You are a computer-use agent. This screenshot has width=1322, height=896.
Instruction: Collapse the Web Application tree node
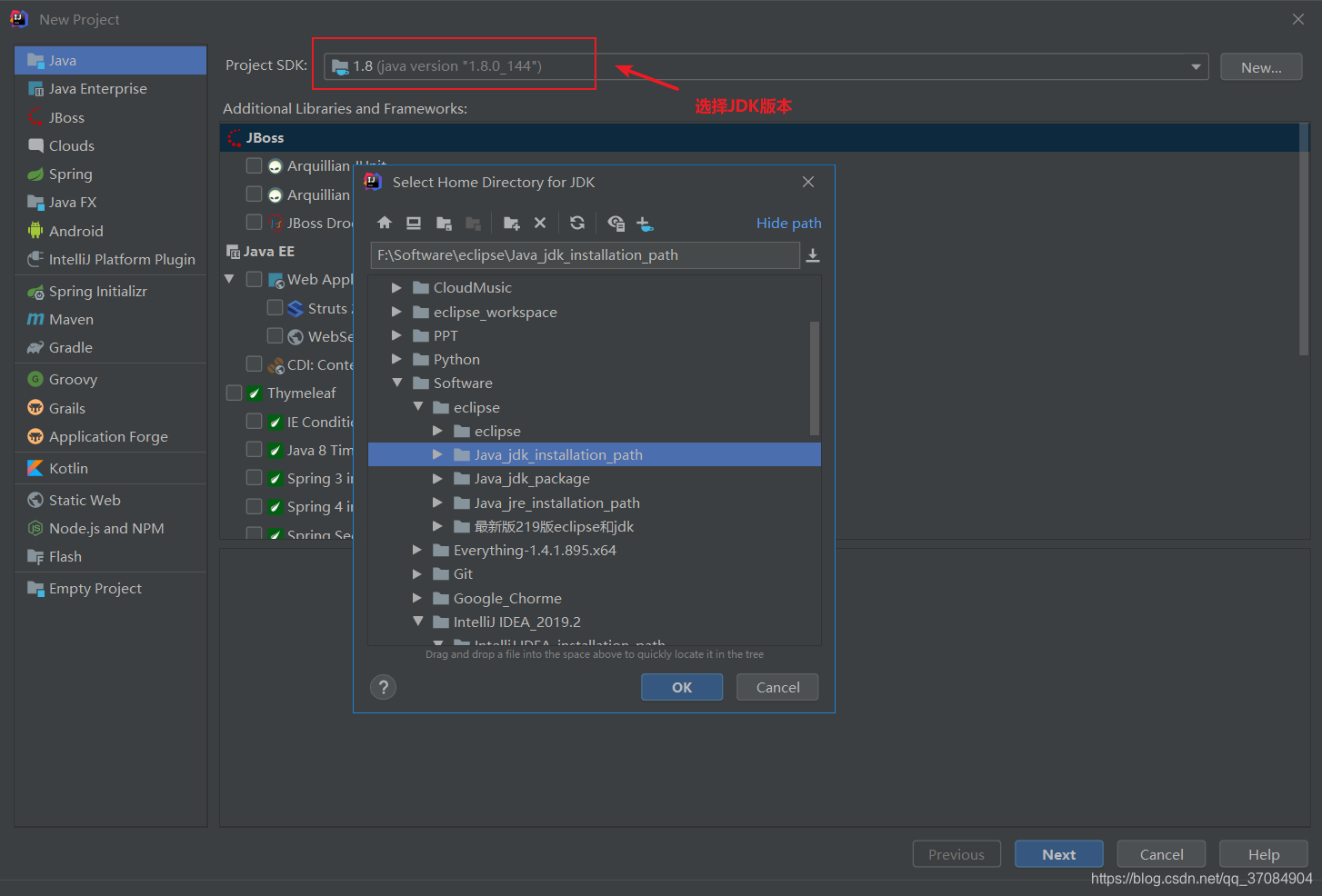pos(229,279)
